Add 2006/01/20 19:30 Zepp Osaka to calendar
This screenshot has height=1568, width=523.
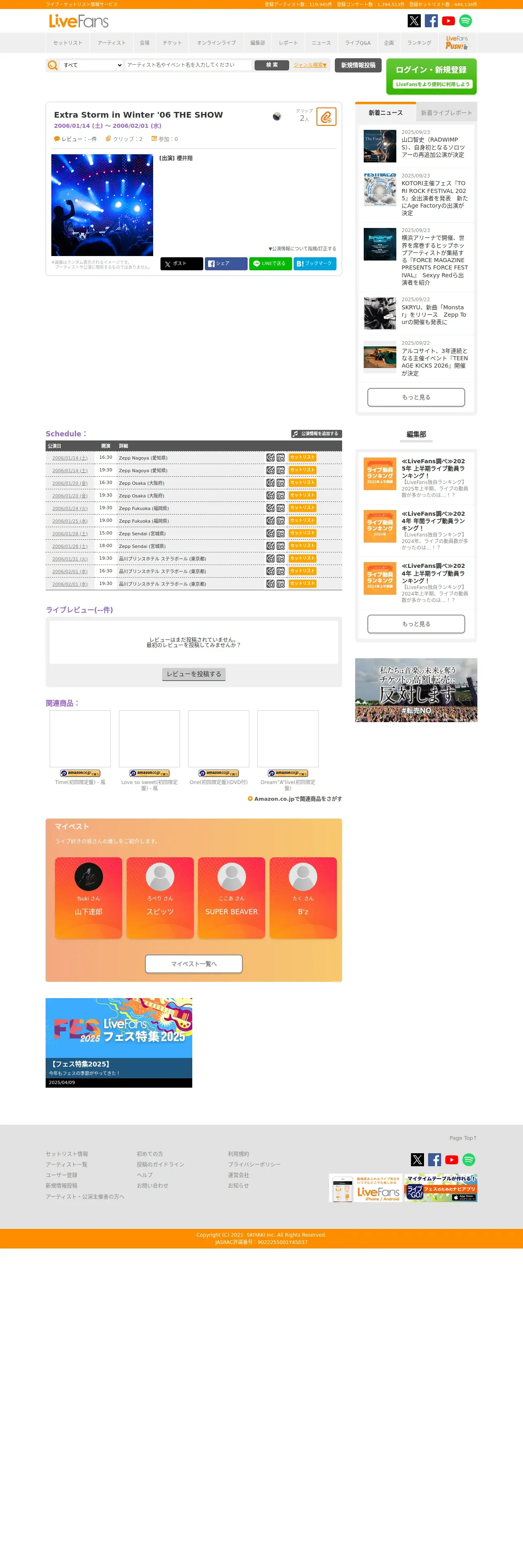(281, 495)
